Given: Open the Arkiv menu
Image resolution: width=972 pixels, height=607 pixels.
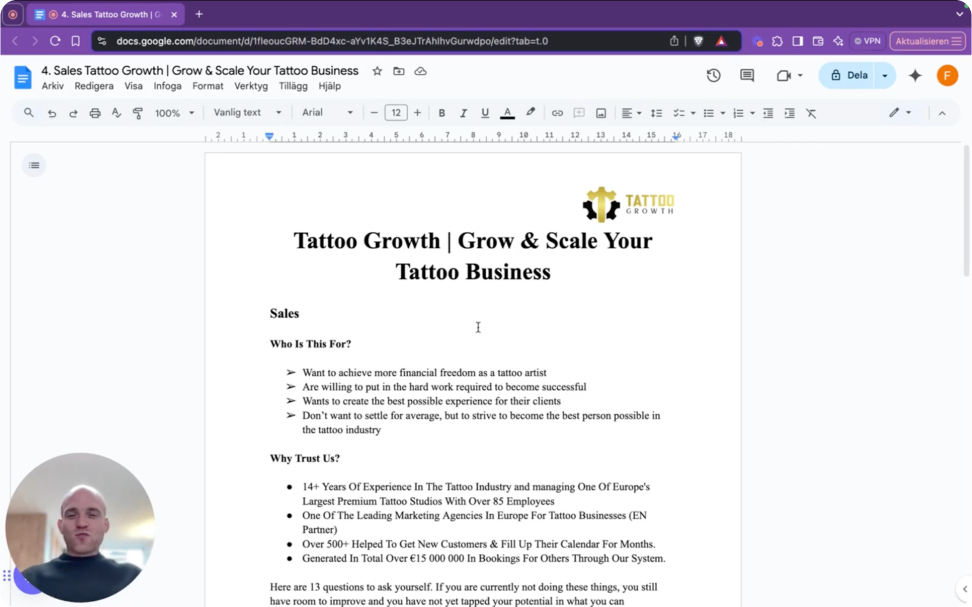Looking at the screenshot, I should pyautogui.click(x=53, y=86).
